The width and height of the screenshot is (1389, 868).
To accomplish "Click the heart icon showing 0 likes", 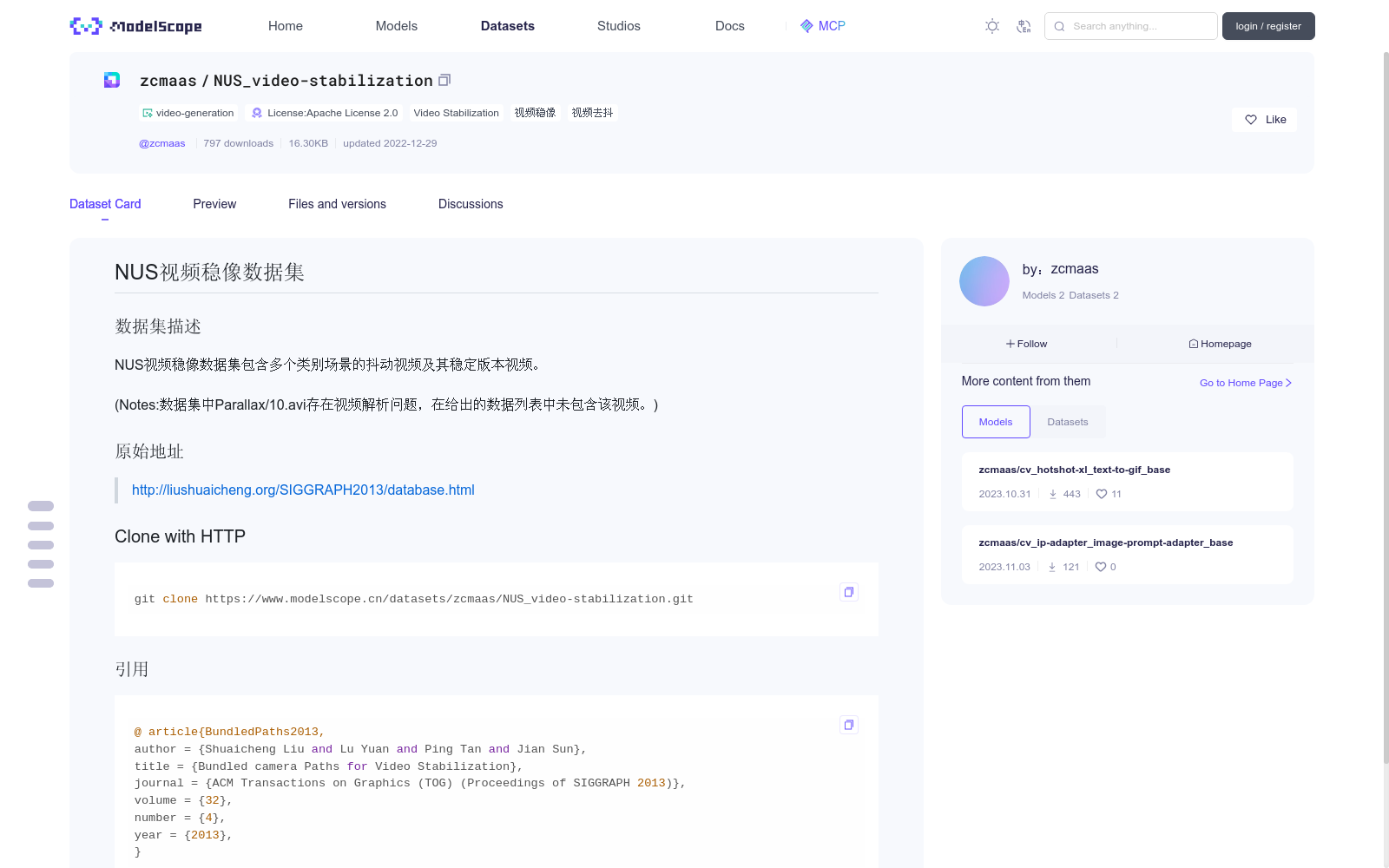I will [x=1101, y=567].
